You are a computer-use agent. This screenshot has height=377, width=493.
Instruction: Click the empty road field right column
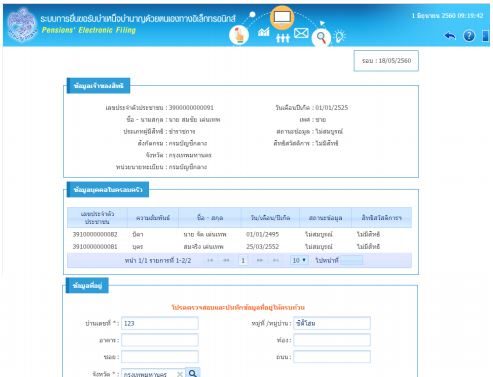[332, 357]
